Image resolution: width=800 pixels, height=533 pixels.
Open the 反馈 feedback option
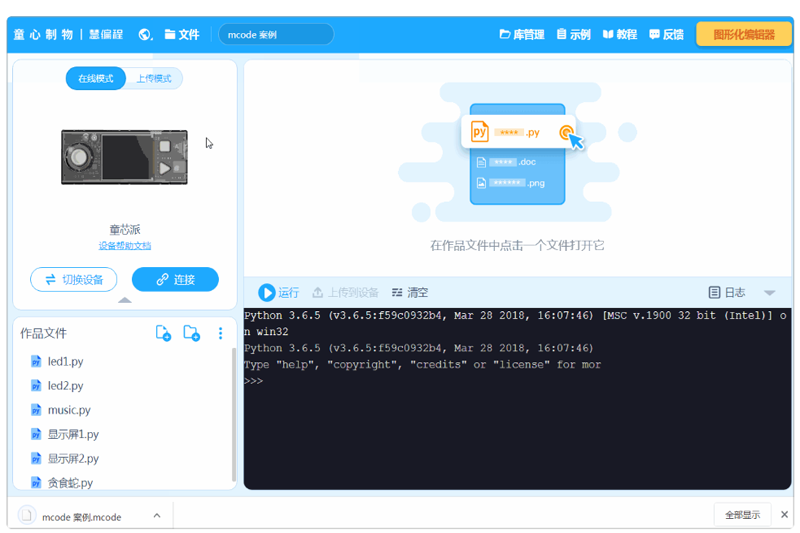pyautogui.click(x=666, y=35)
